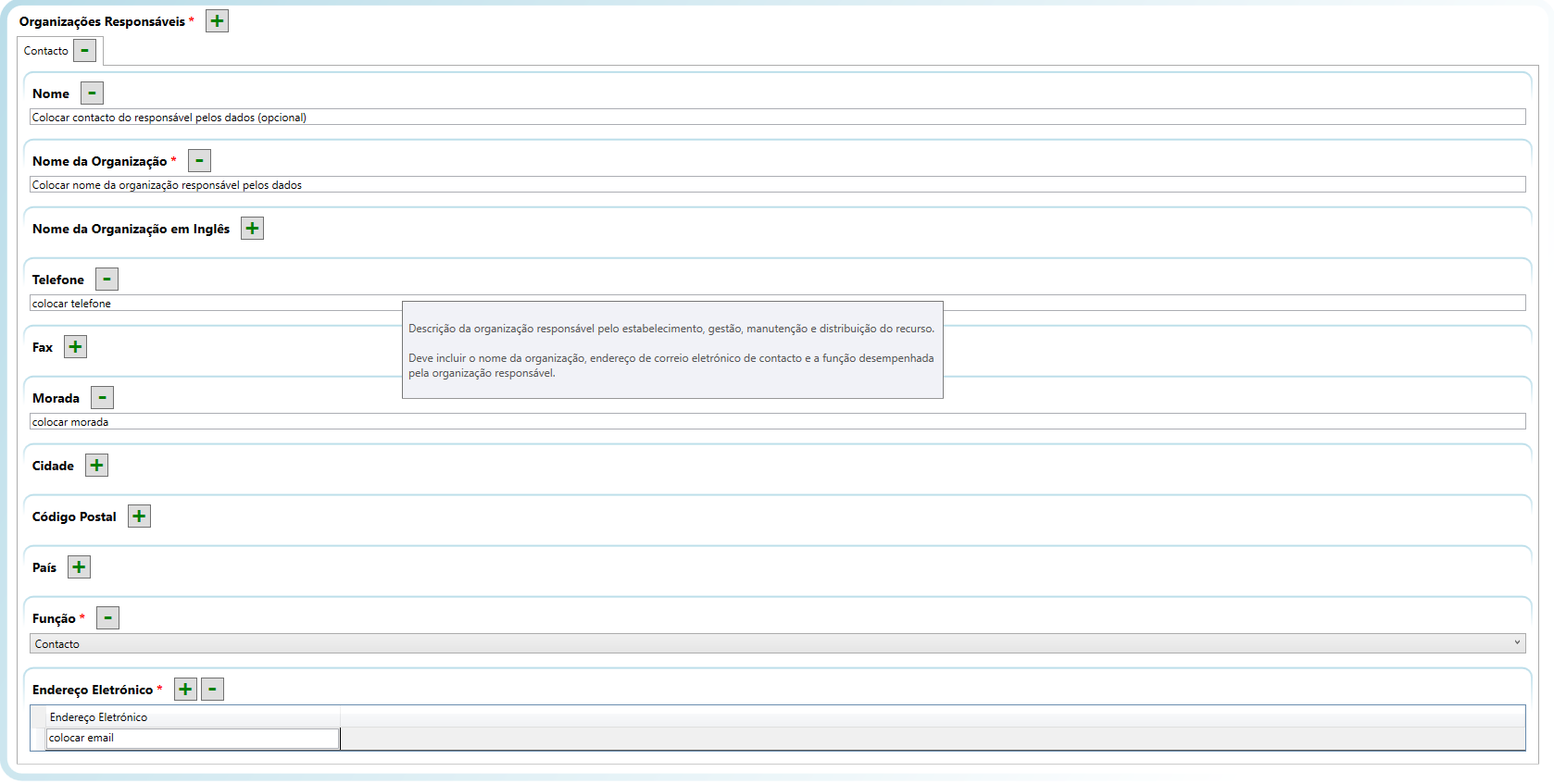Add a Cidade field
The width and height of the screenshot is (1554, 784).
coord(96,466)
